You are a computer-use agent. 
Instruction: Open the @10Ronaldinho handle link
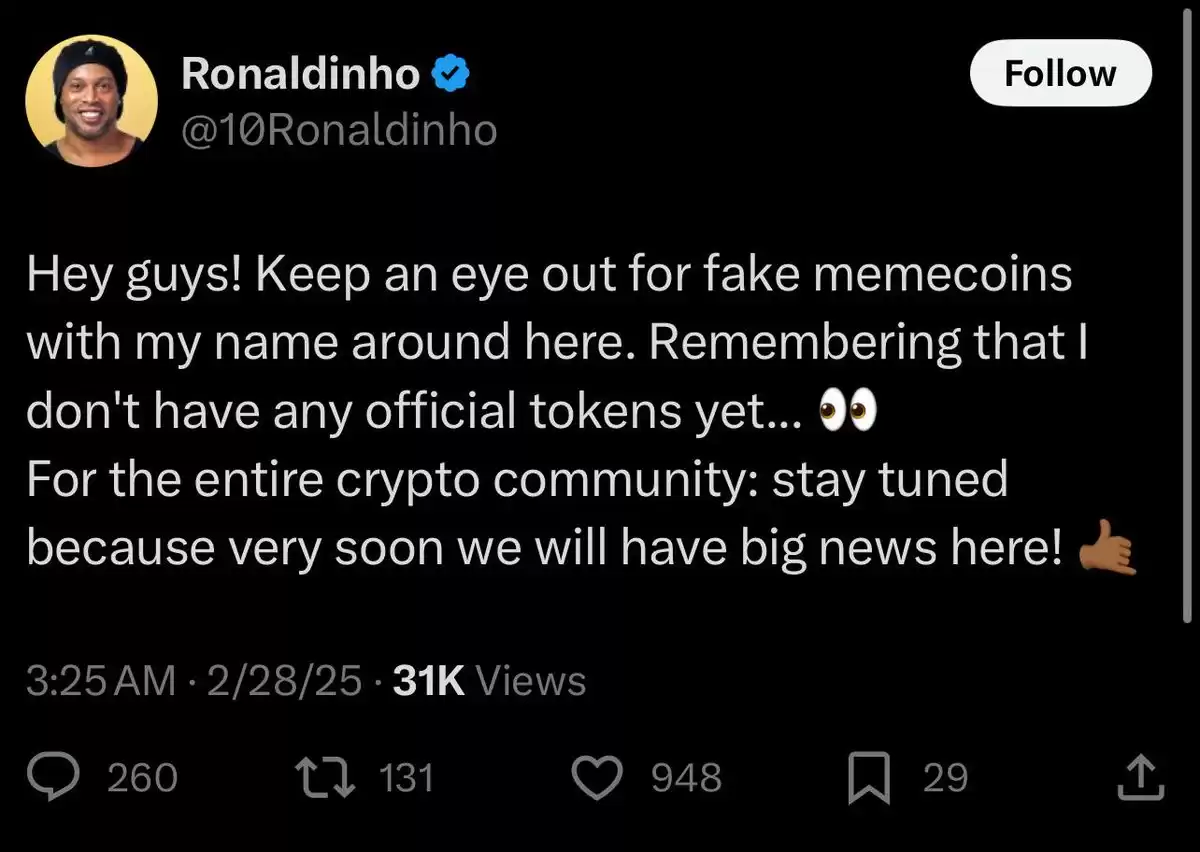(338, 131)
